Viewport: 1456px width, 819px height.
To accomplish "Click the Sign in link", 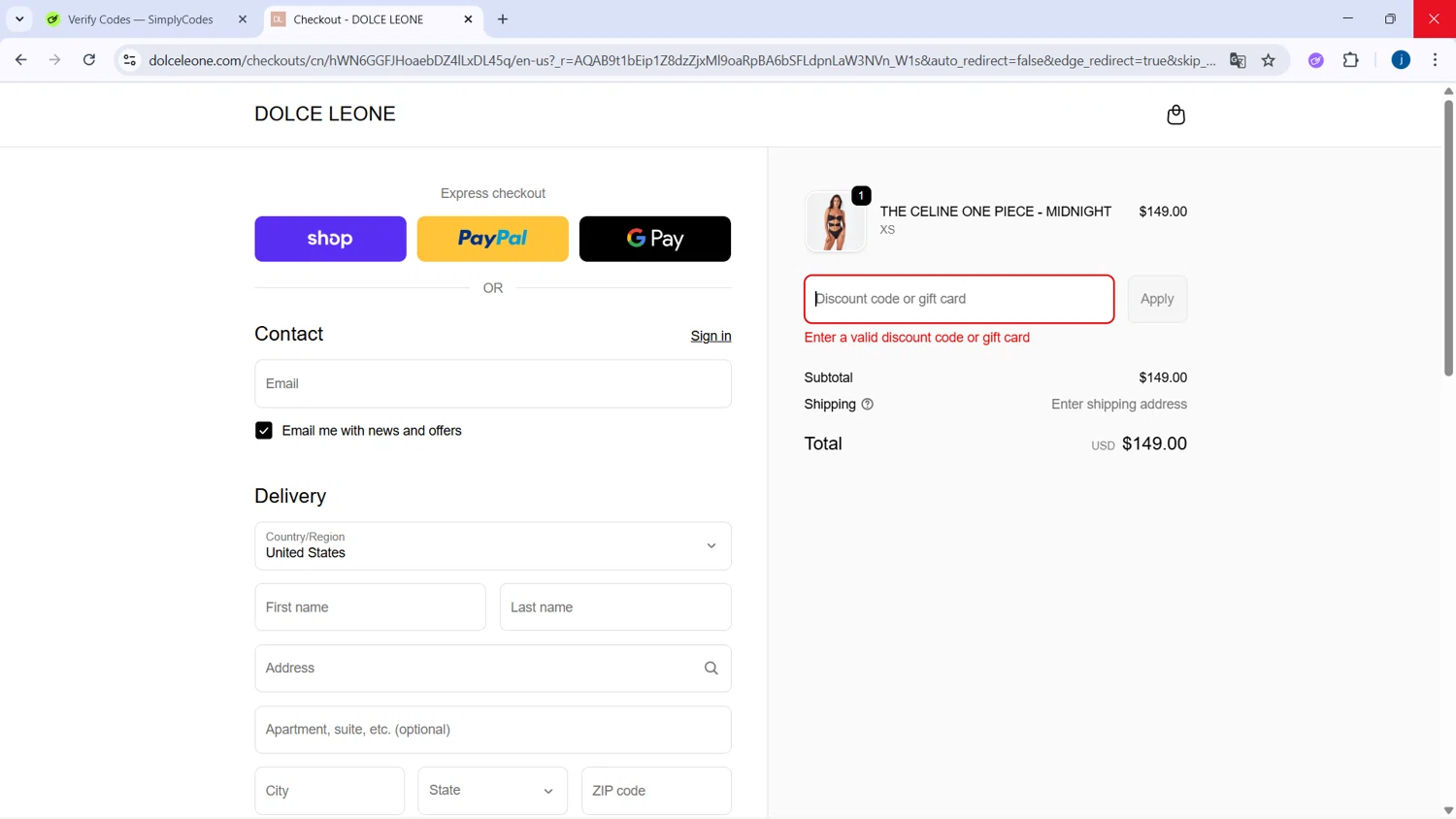I will pyautogui.click(x=711, y=336).
